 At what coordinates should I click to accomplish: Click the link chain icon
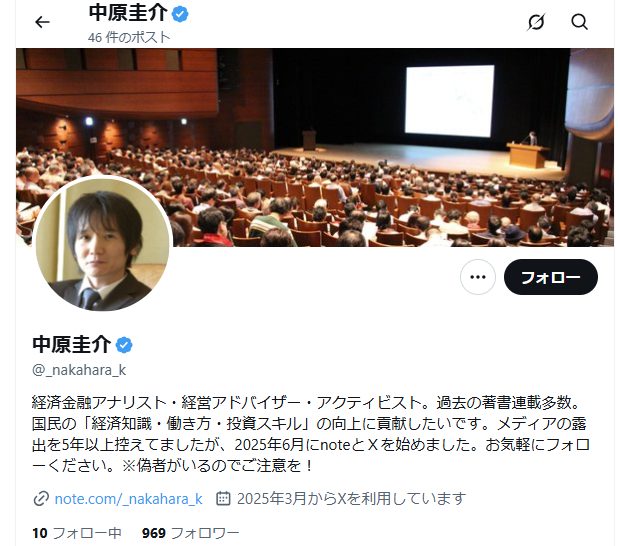[x=41, y=499]
